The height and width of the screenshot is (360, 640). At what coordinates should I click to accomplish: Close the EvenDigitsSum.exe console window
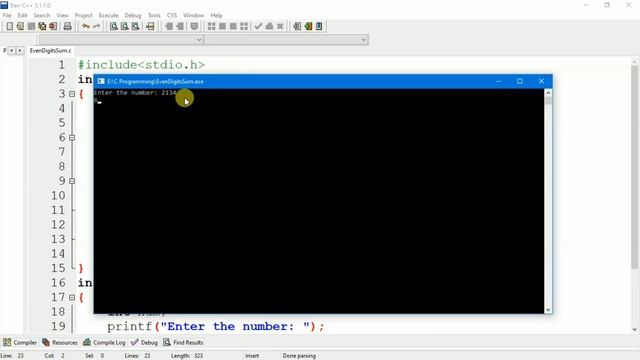click(541, 81)
